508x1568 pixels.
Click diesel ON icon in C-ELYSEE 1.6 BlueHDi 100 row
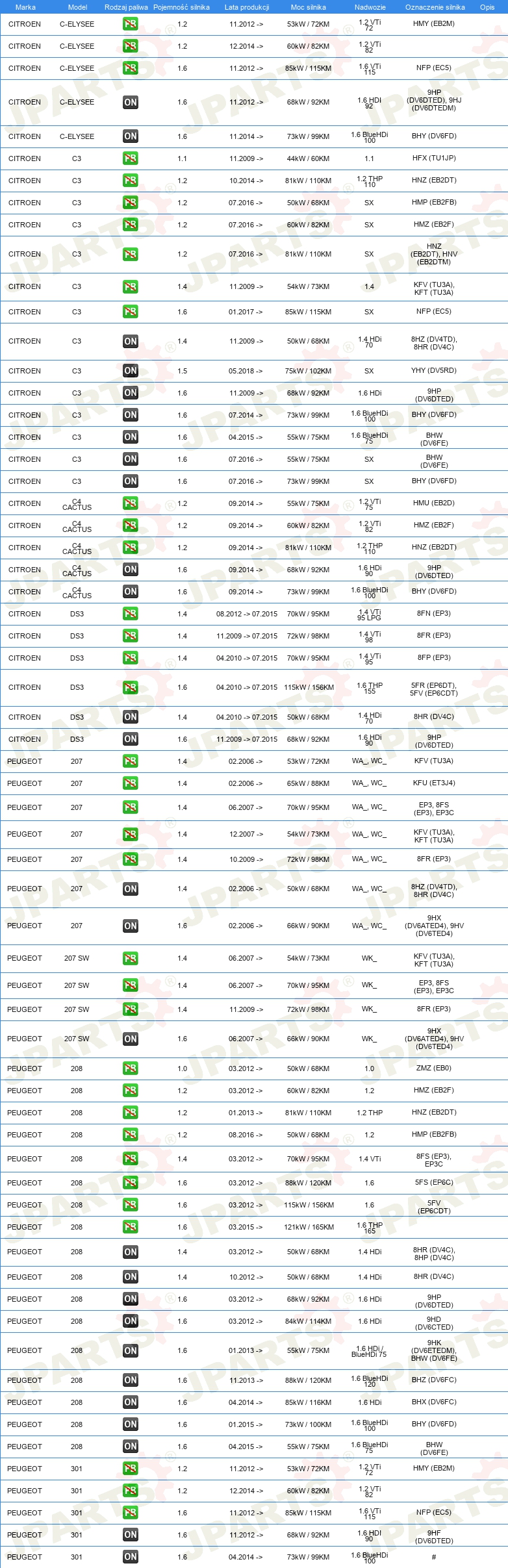pos(131,136)
